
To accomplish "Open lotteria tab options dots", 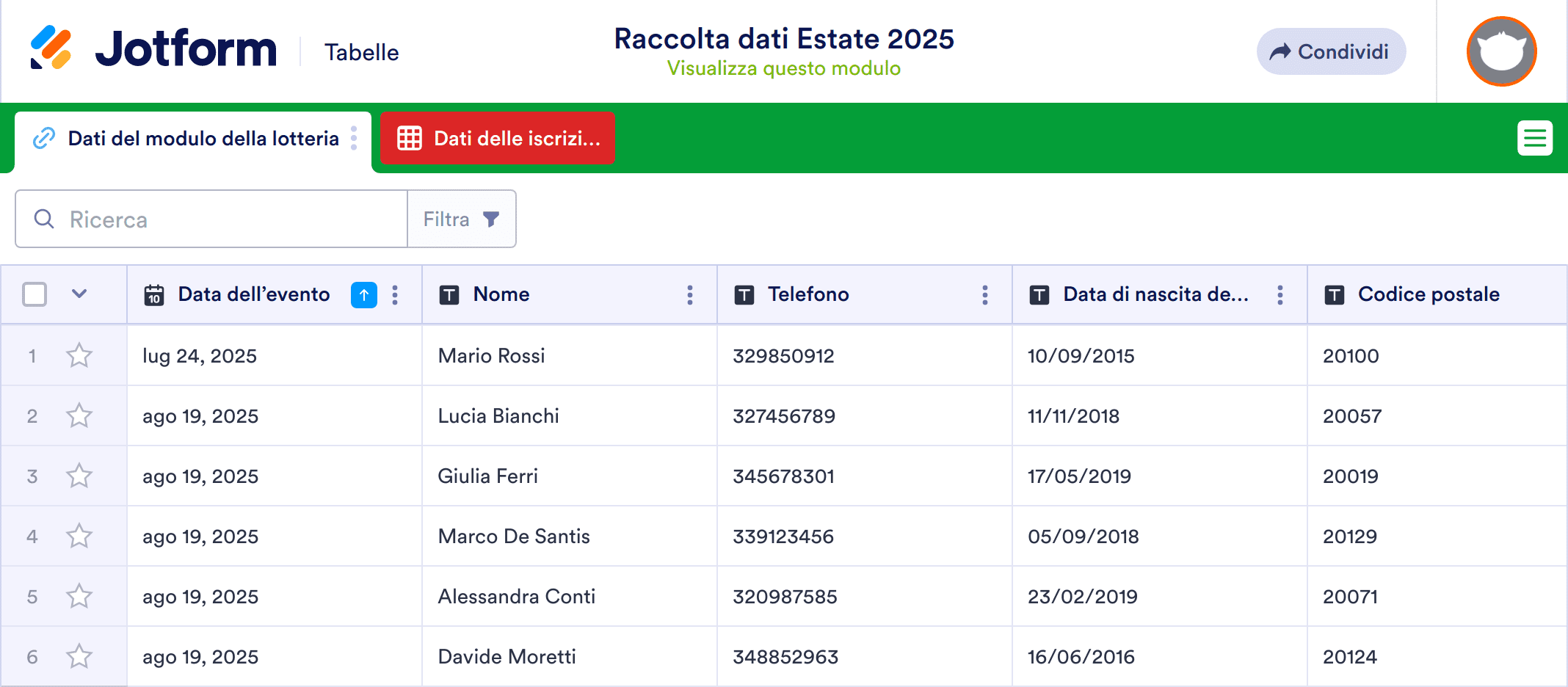I will point(354,138).
